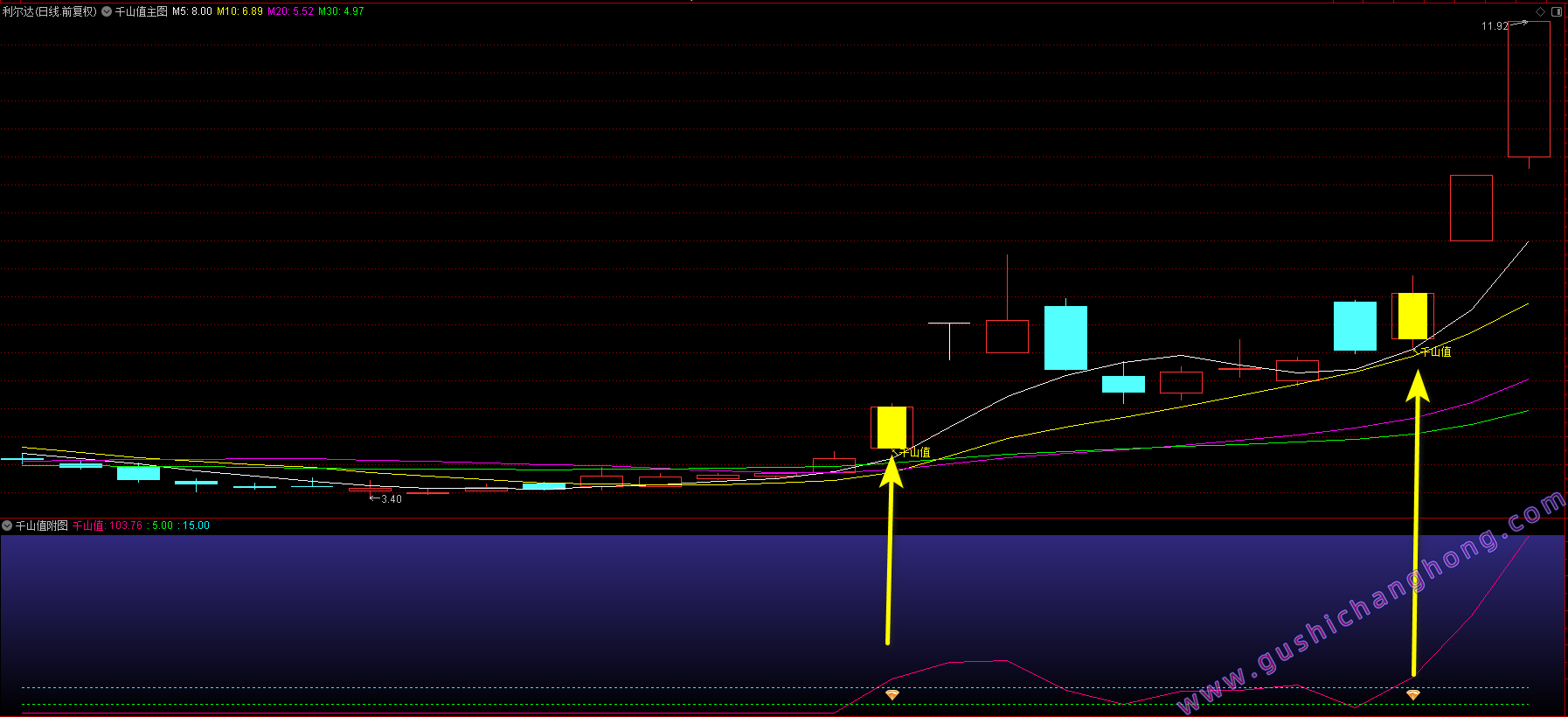Select the tallest red hollow candlestick at far right

1529,89
